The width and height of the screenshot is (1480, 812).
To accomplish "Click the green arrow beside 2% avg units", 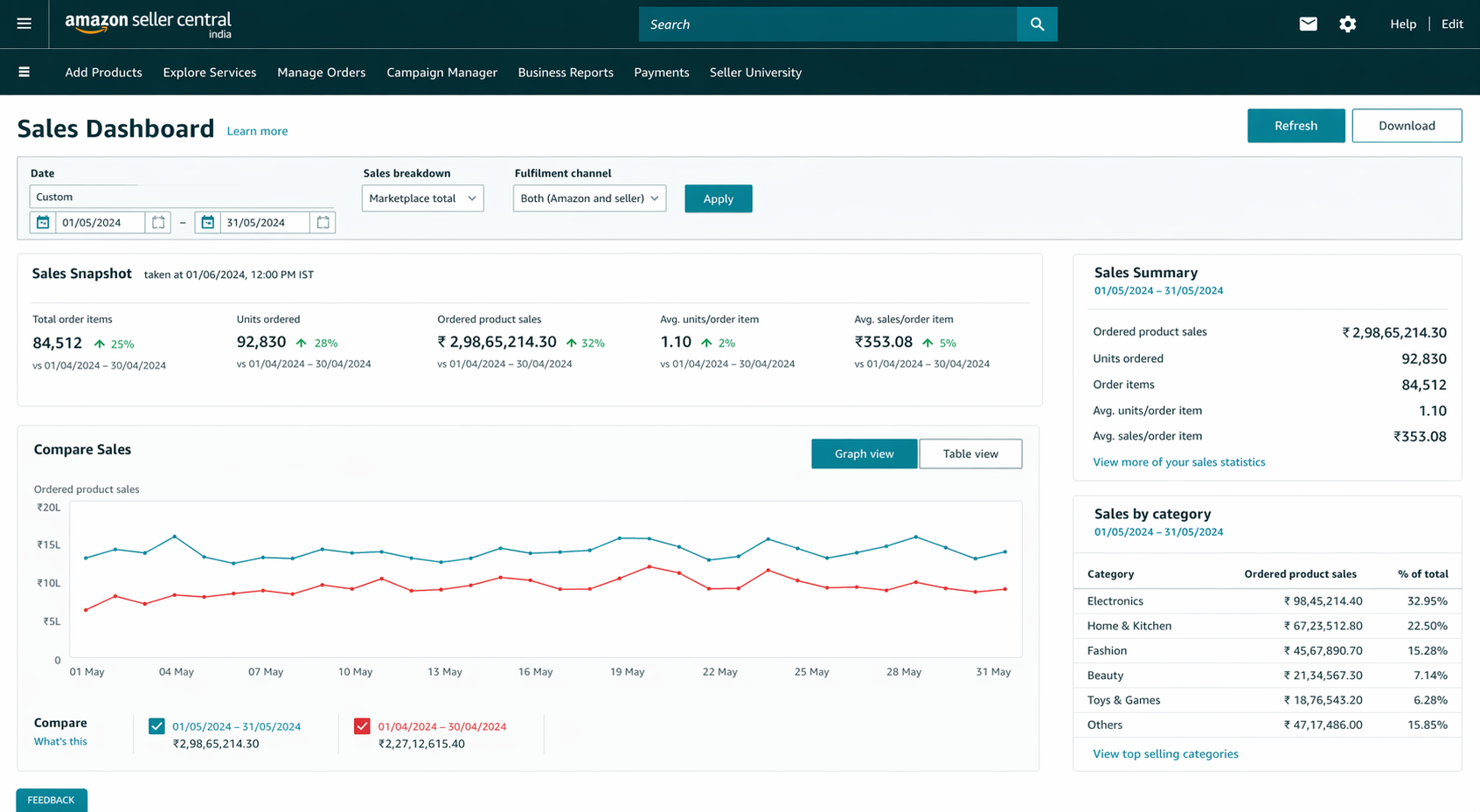I will [x=706, y=344].
